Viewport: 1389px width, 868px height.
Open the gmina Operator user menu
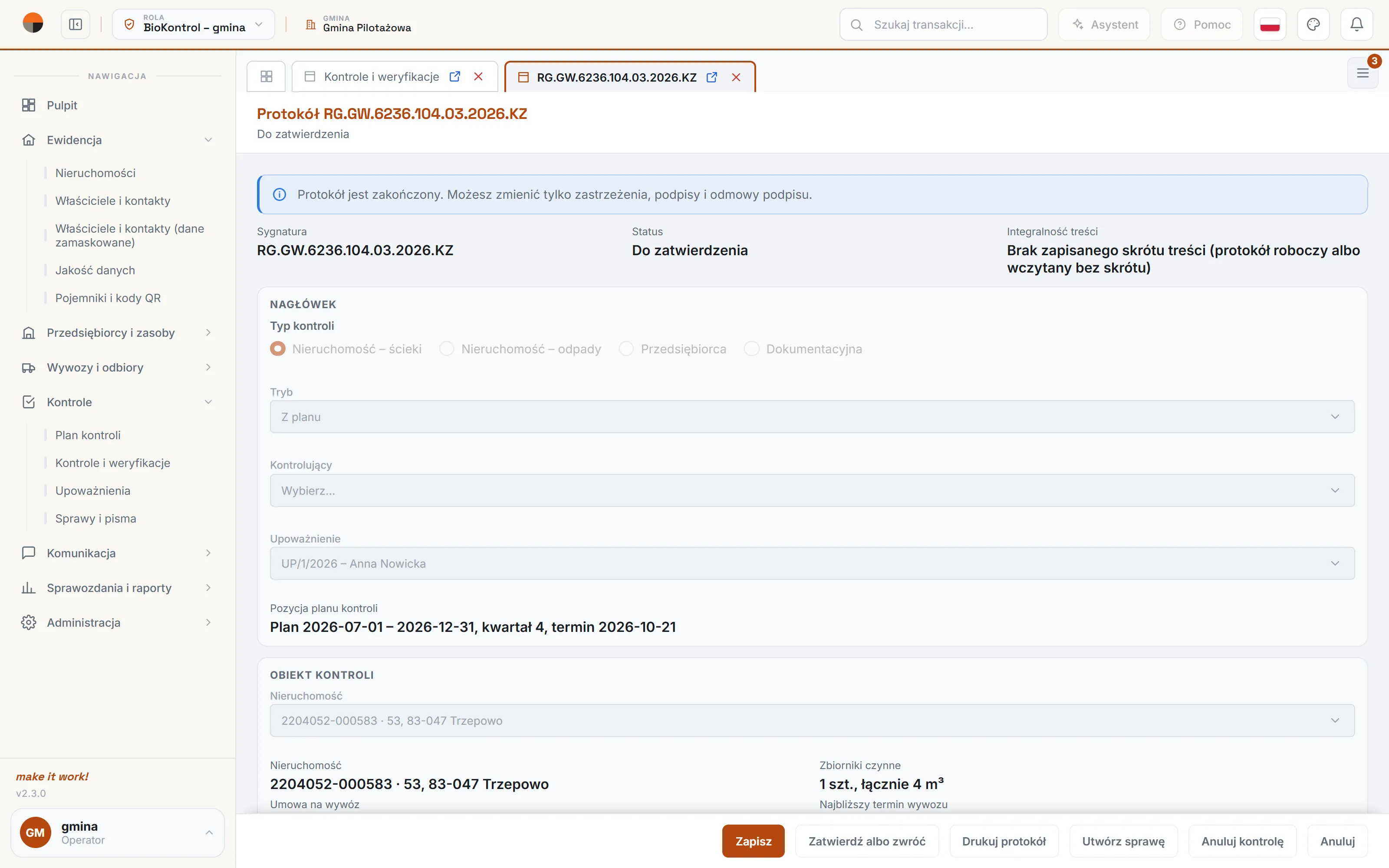pos(117,832)
